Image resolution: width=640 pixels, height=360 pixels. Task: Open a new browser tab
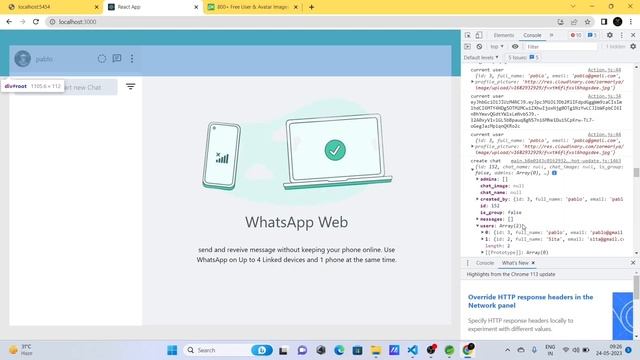click(311, 7)
